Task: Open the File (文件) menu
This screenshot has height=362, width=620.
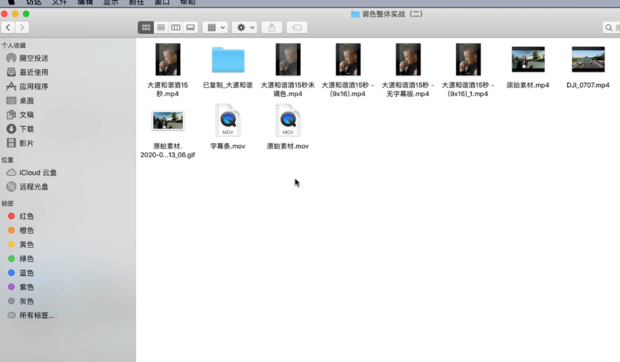Action: click(x=59, y=2)
